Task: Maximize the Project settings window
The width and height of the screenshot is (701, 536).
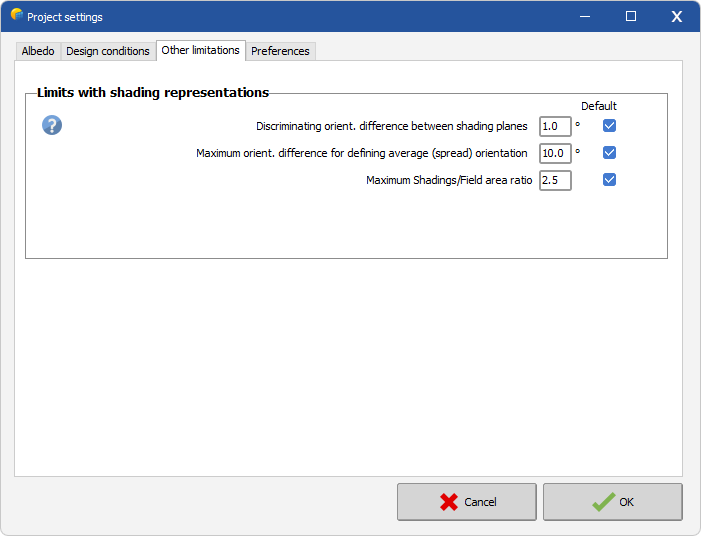Action: point(631,17)
